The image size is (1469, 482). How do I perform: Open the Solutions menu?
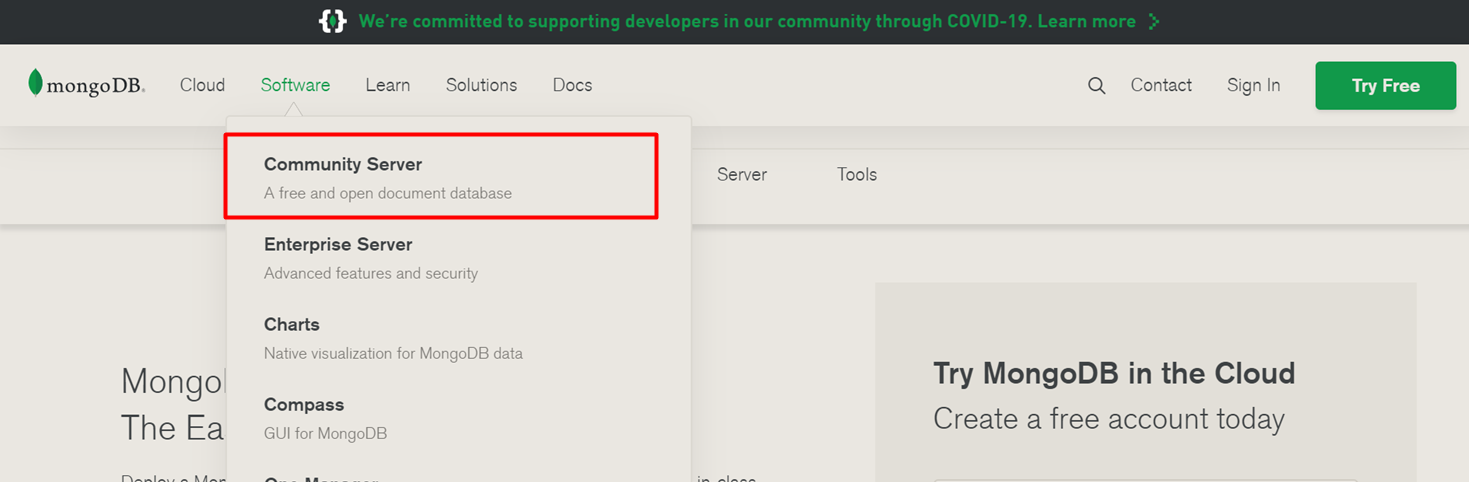(x=481, y=85)
